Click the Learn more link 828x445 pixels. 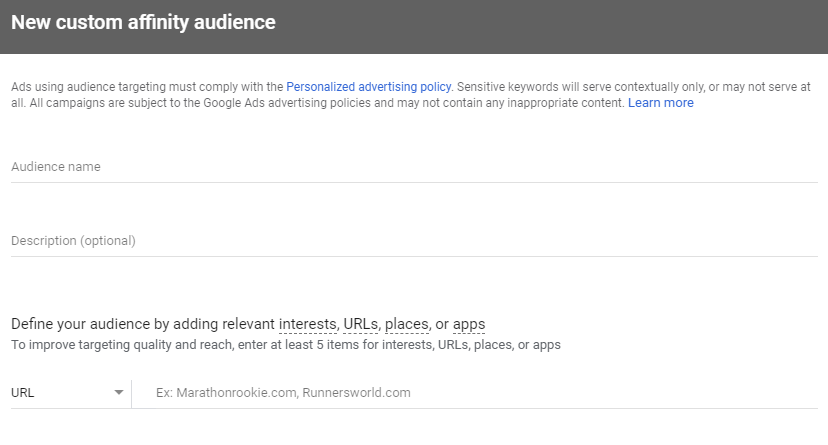[x=660, y=103]
